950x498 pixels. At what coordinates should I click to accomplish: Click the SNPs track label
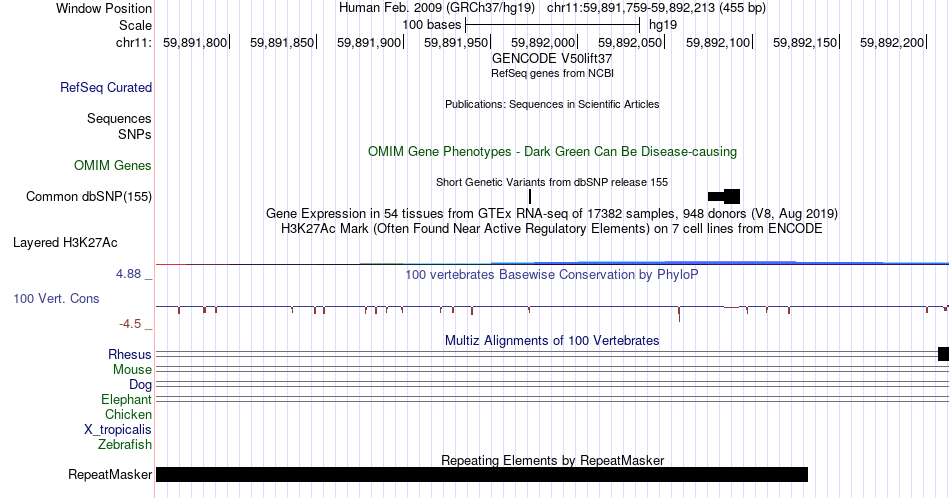[x=135, y=134]
